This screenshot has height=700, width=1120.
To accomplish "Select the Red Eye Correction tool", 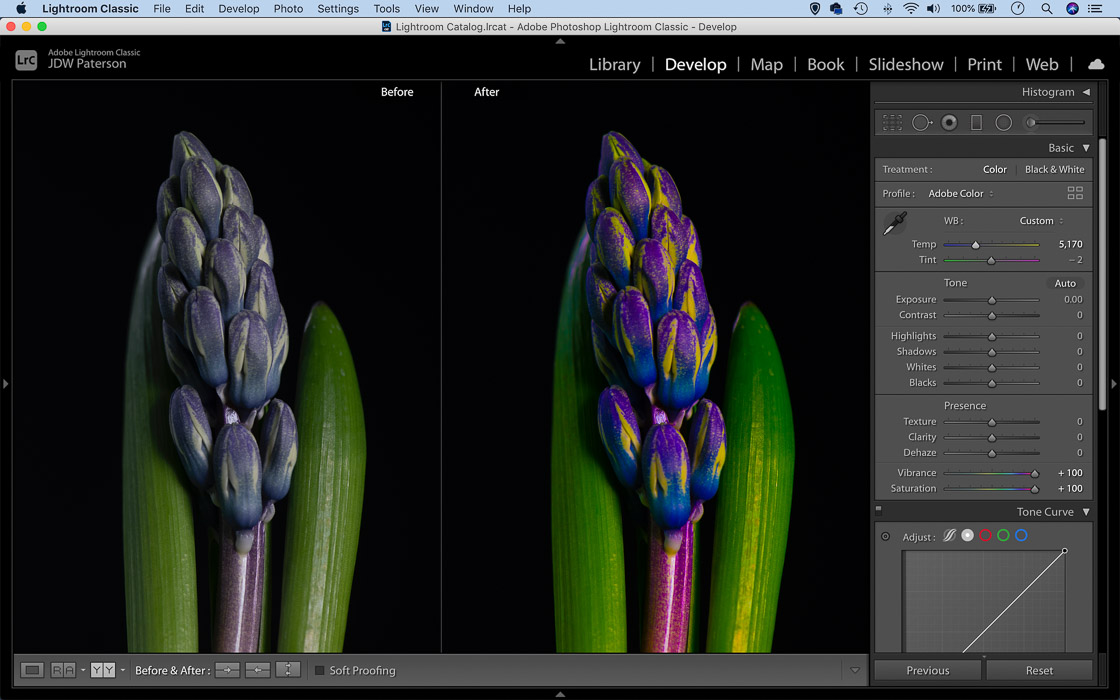I will click(x=948, y=122).
